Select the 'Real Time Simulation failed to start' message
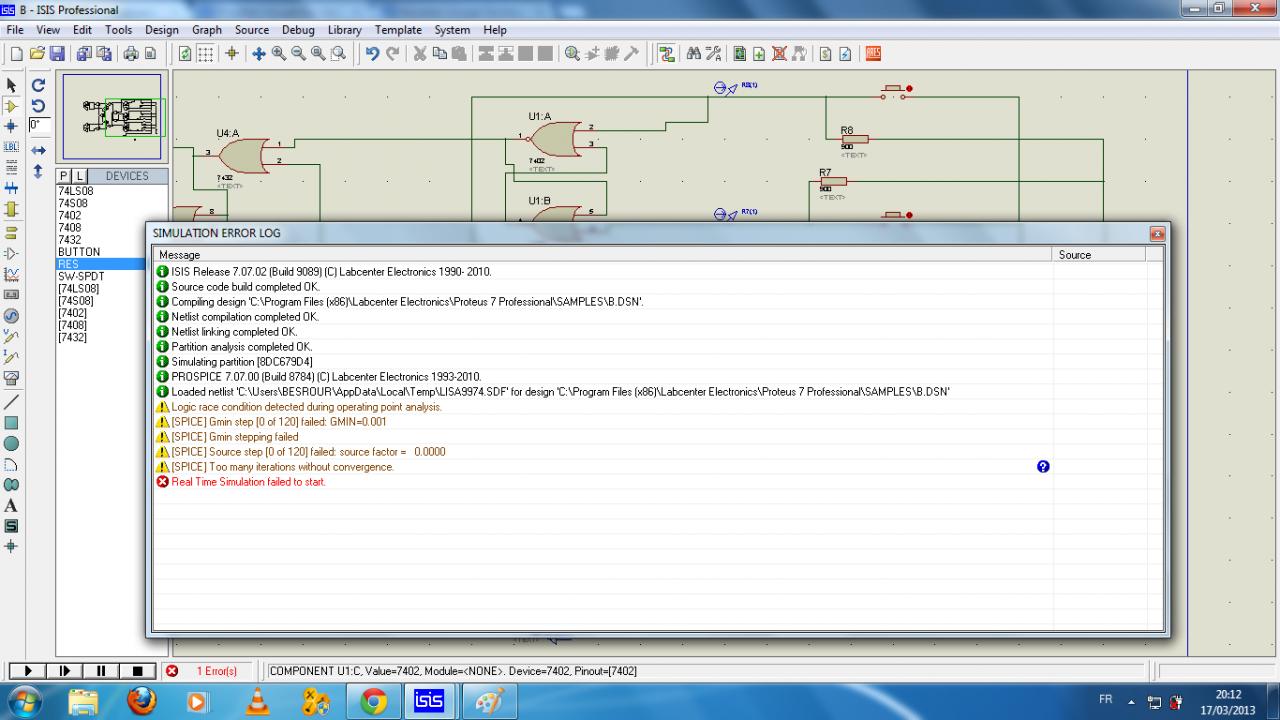The image size is (1280, 720). [248, 482]
